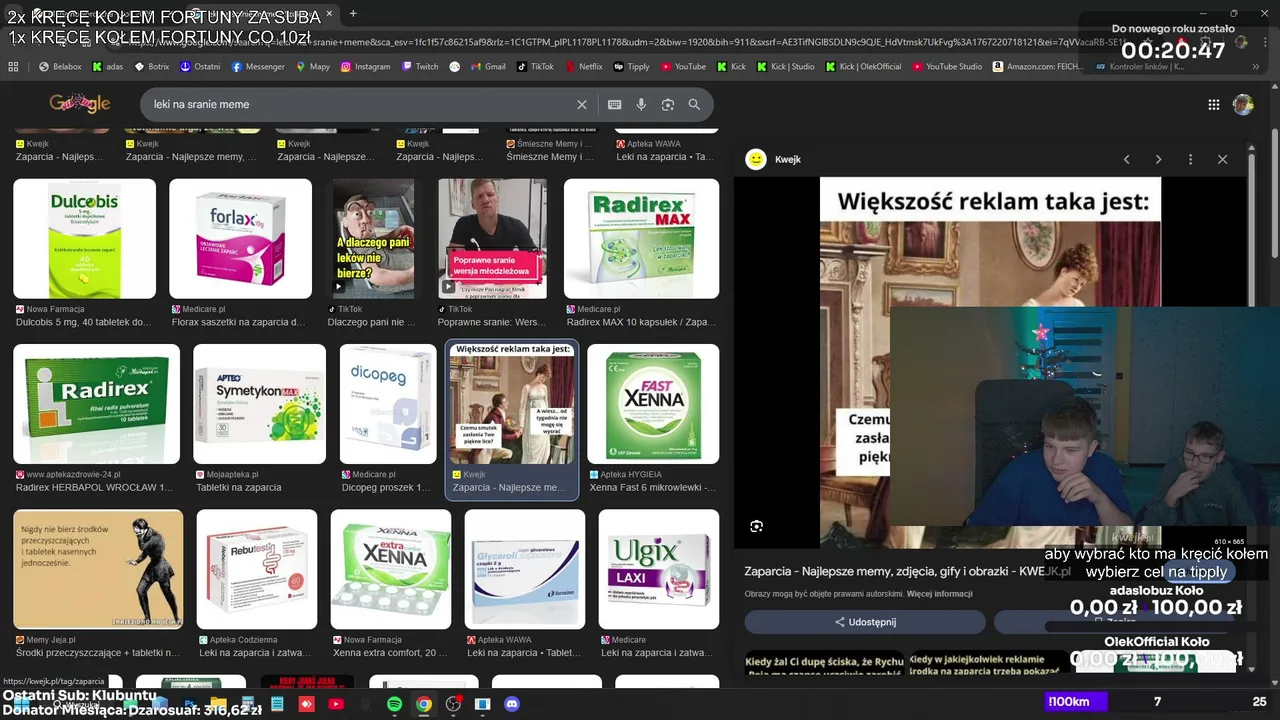Open Kick | OlekOfficial bookmark
Image resolution: width=1280 pixels, height=720 pixels.
point(863,67)
